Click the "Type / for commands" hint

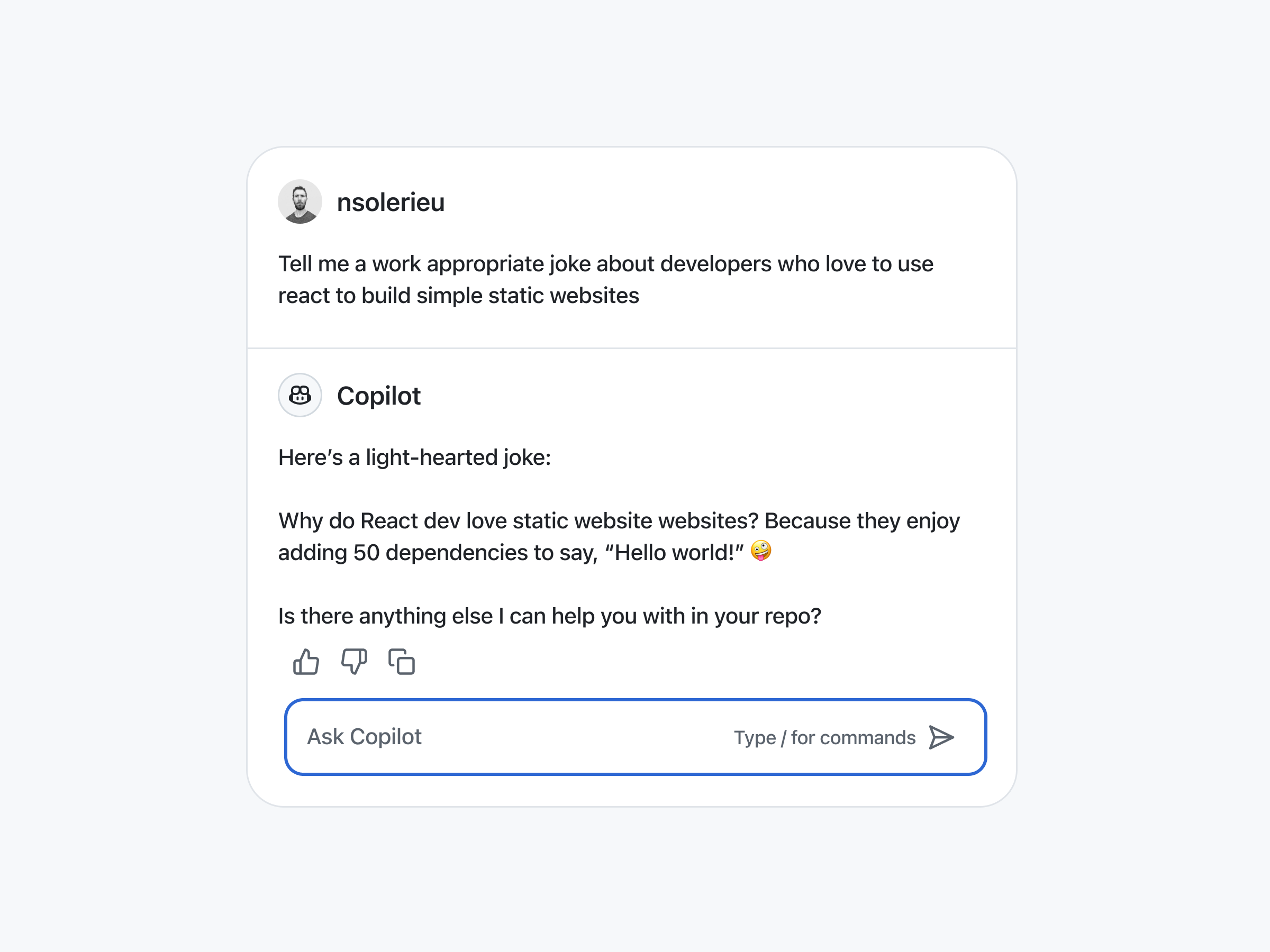[x=824, y=737]
